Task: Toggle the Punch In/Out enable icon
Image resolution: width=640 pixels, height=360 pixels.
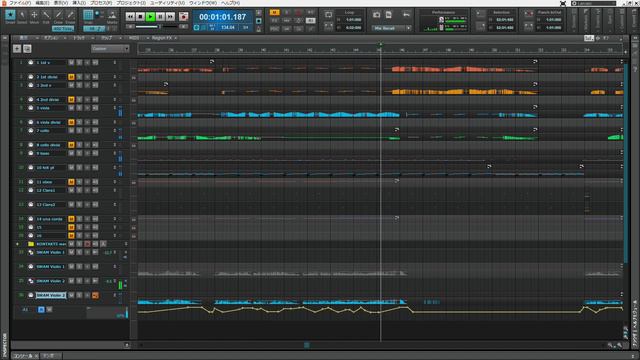Action: point(529,14)
